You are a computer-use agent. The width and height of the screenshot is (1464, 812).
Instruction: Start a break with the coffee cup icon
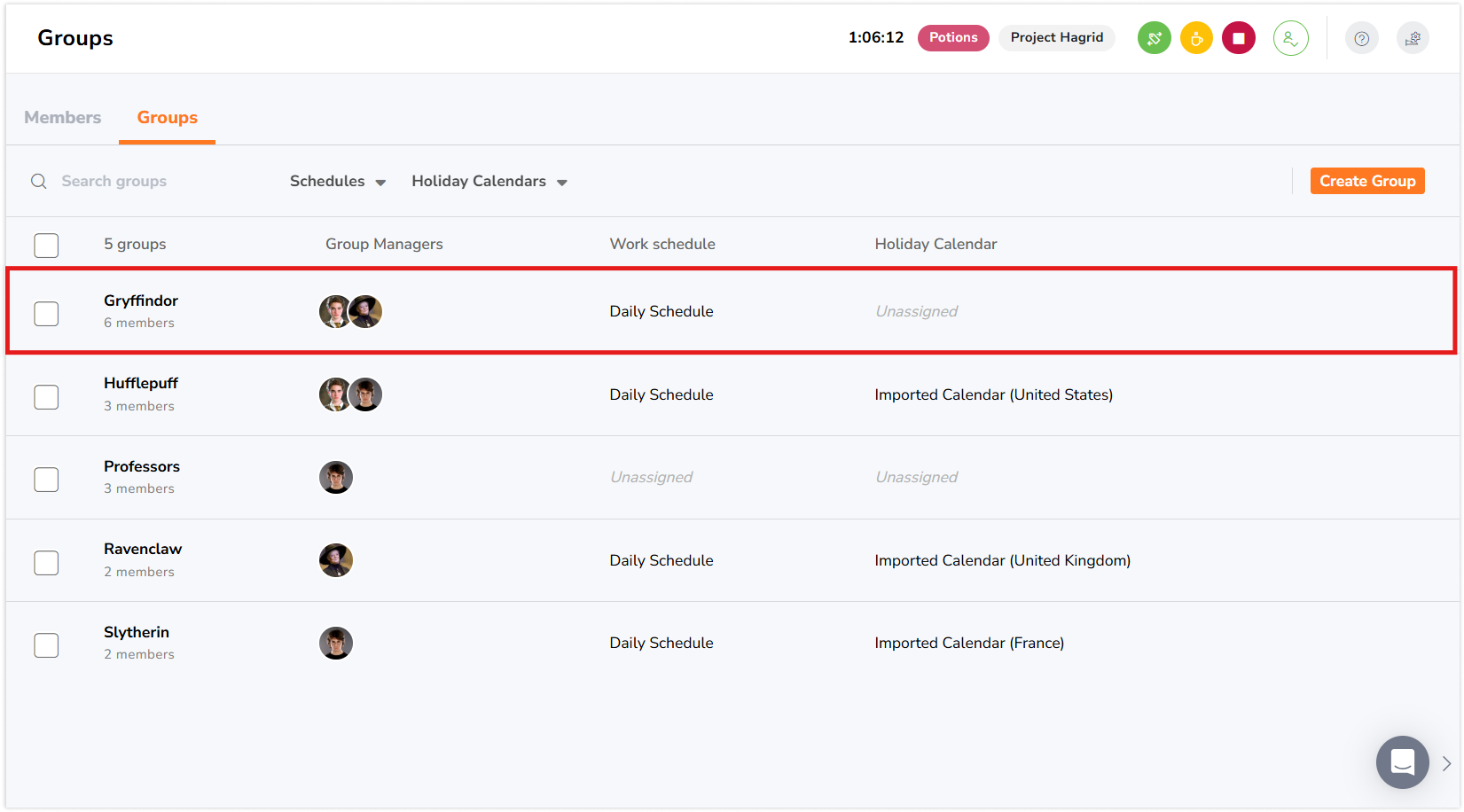tap(1196, 38)
